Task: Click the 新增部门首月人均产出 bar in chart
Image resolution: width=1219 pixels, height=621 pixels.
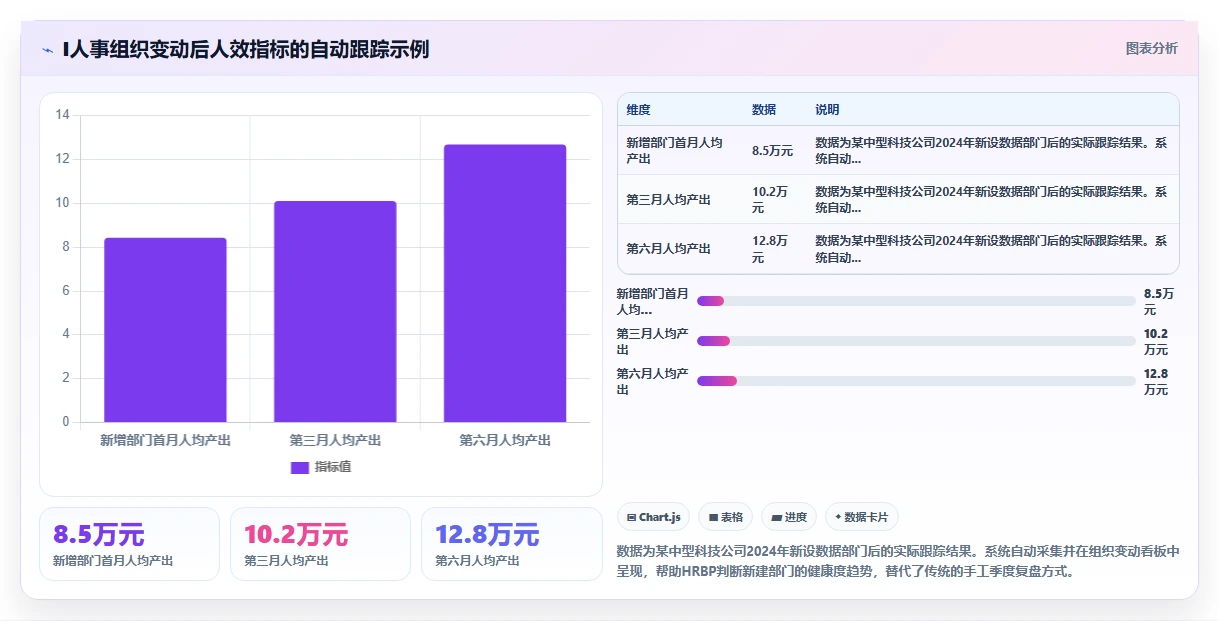Action: pyautogui.click(x=165, y=330)
